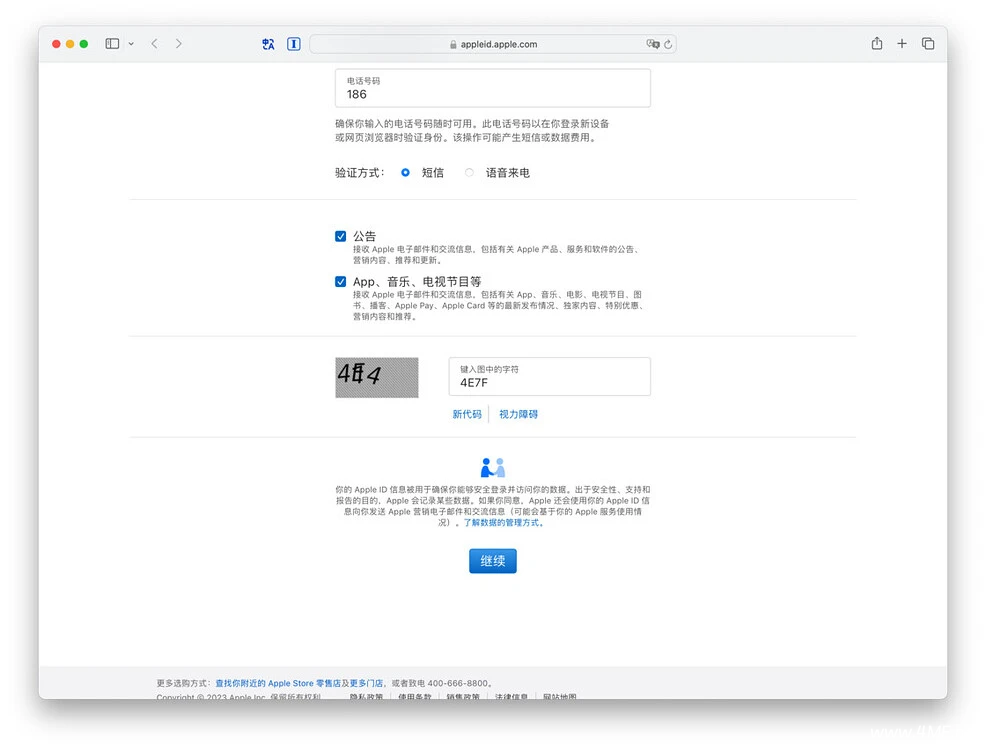985x750 pixels.
Task: Open the sidebar dropdown chevron
Action: [x=131, y=44]
